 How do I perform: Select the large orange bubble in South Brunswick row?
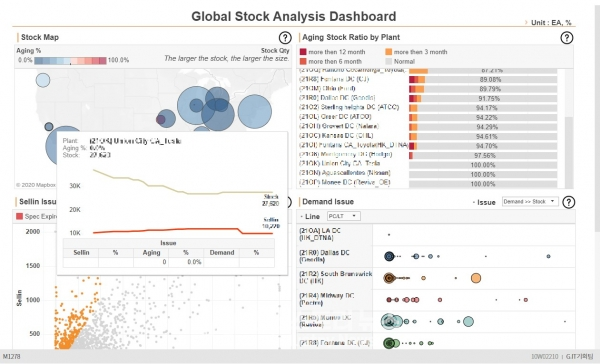click(476, 278)
